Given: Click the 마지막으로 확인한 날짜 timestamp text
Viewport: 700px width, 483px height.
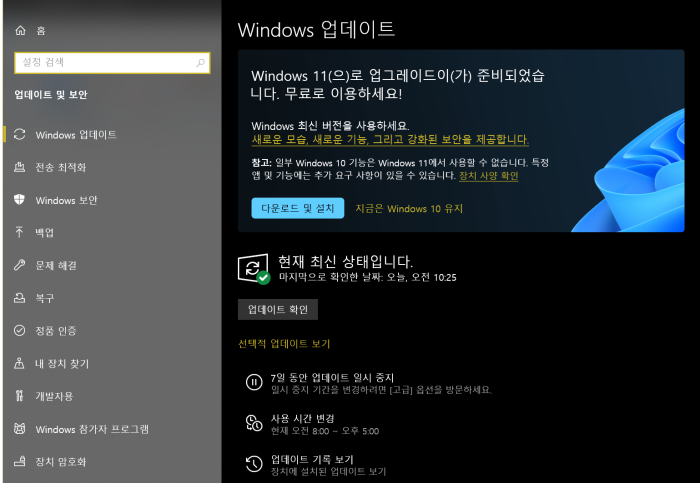Looking at the screenshot, I should [x=367, y=277].
